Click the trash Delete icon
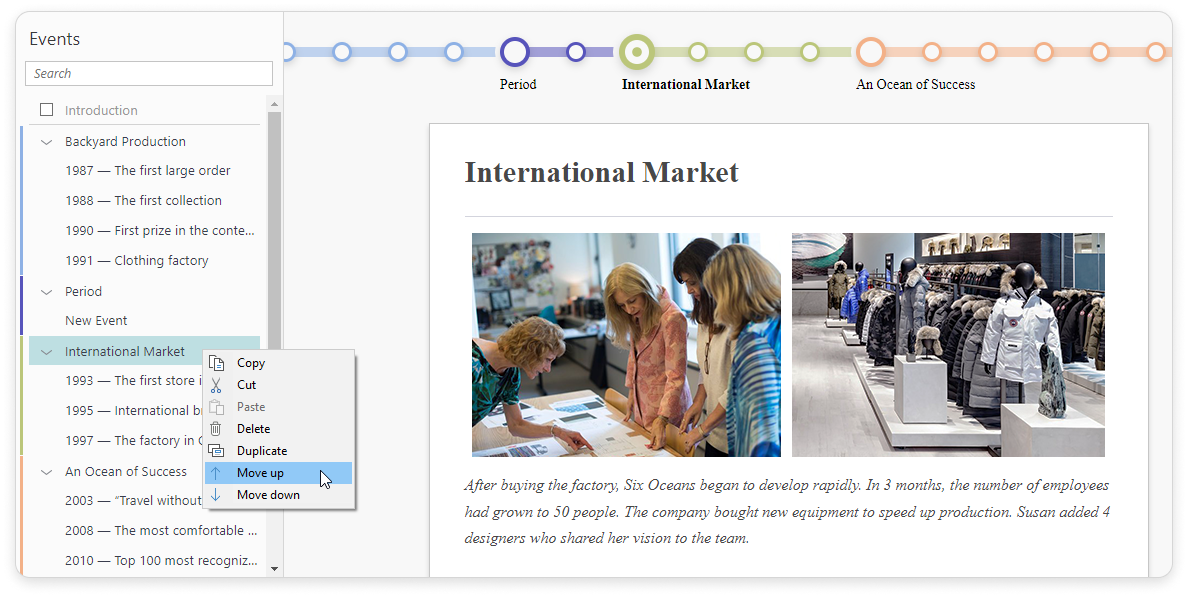The height and width of the screenshot is (597, 1188). pos(216,429)
